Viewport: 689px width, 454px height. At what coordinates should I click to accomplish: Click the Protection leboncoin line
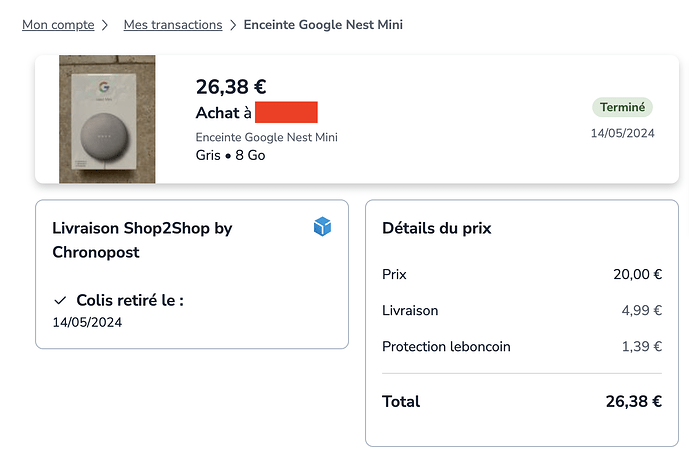(446, 346)
